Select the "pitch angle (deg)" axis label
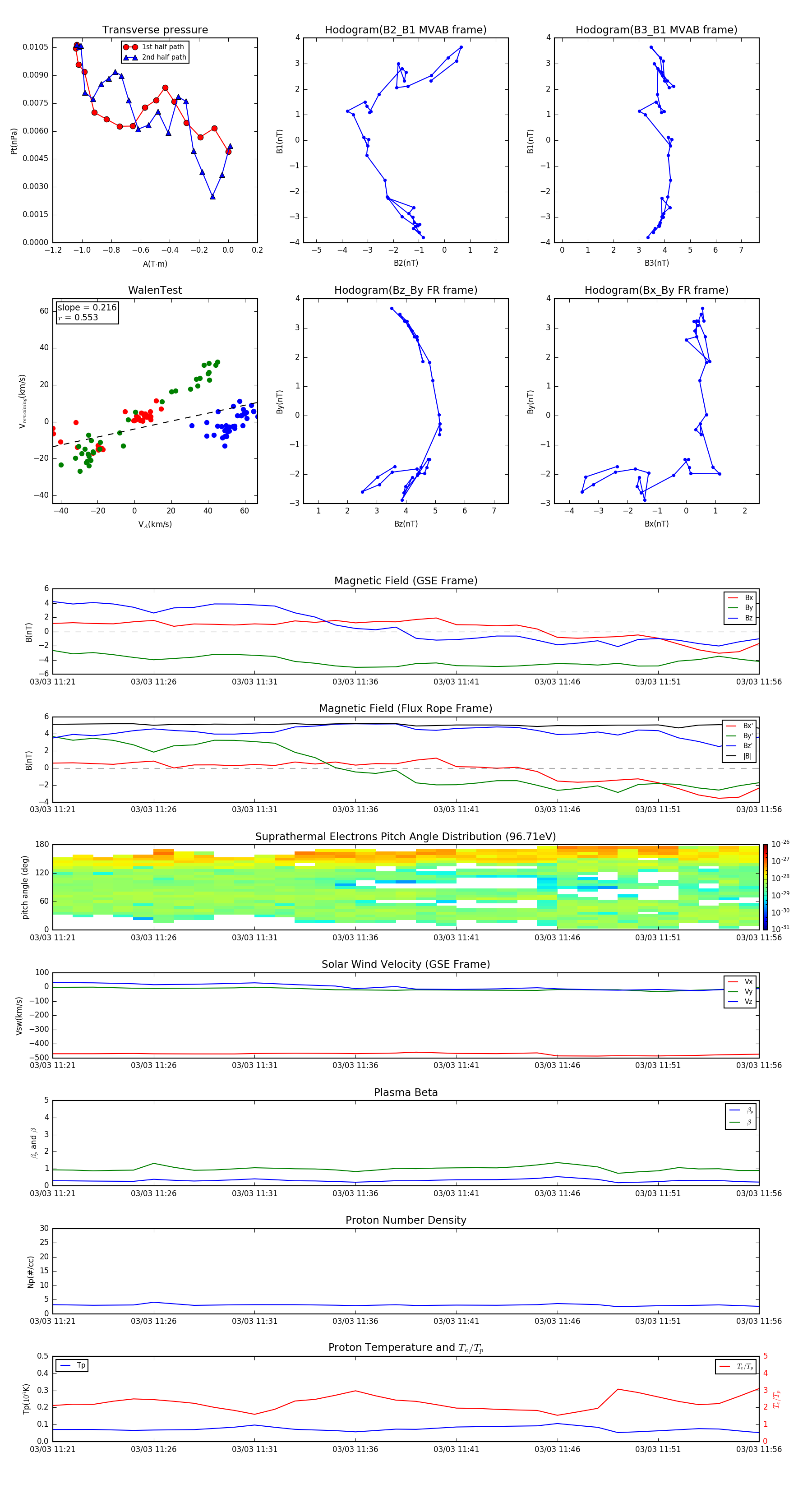This screenshot has height=1489, width=812. (25, 887)
